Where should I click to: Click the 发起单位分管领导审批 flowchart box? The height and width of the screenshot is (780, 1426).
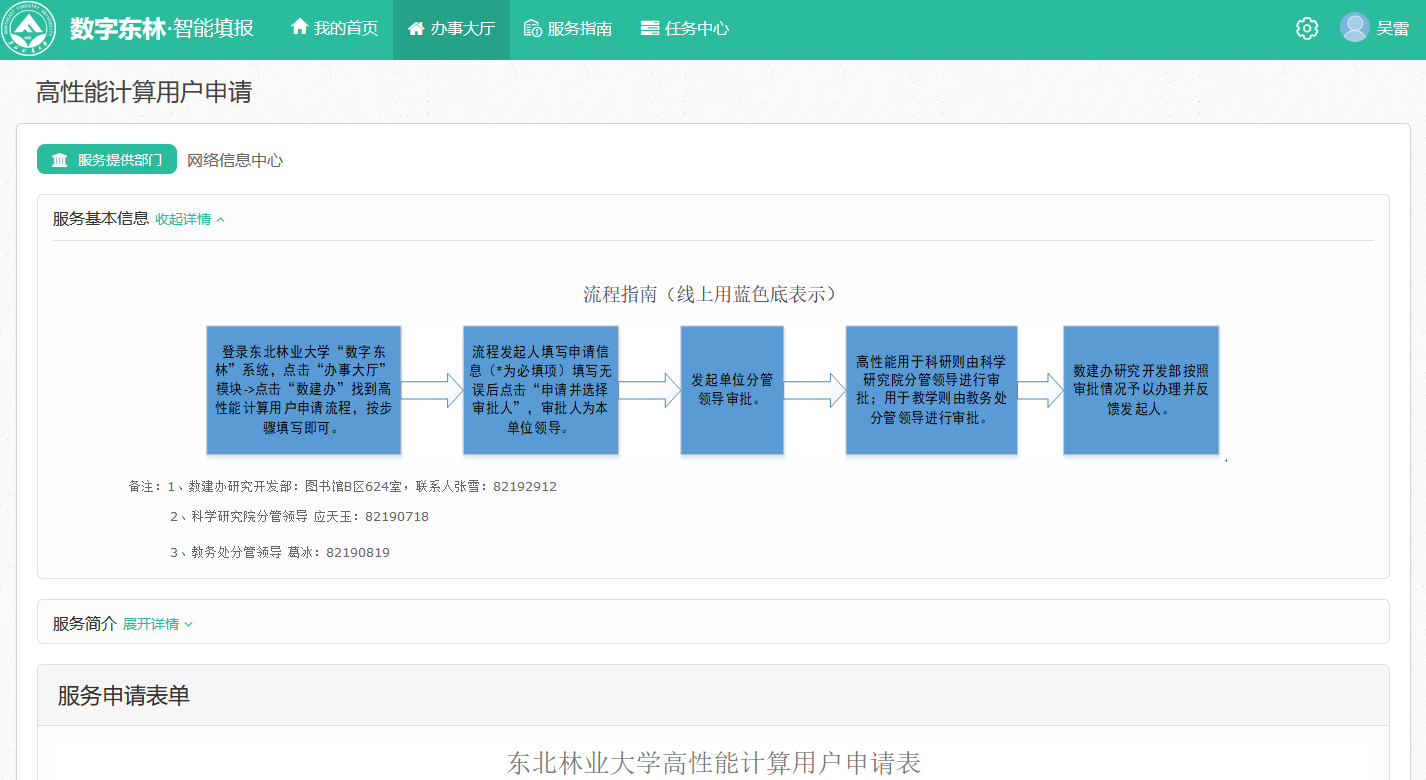tap(732, 390)
